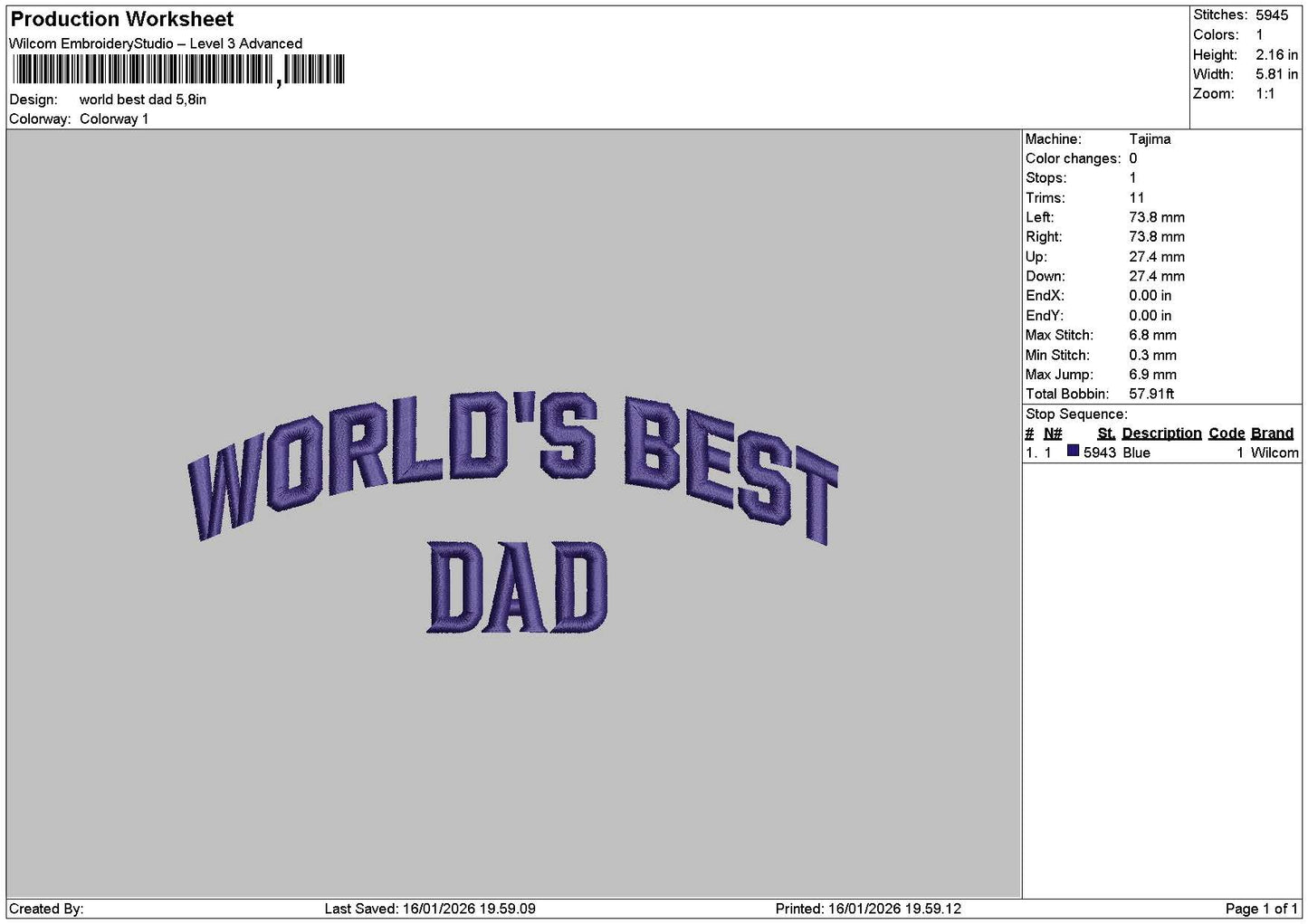
Task: Click the Brand column header
Action: tap(1273, 434)
